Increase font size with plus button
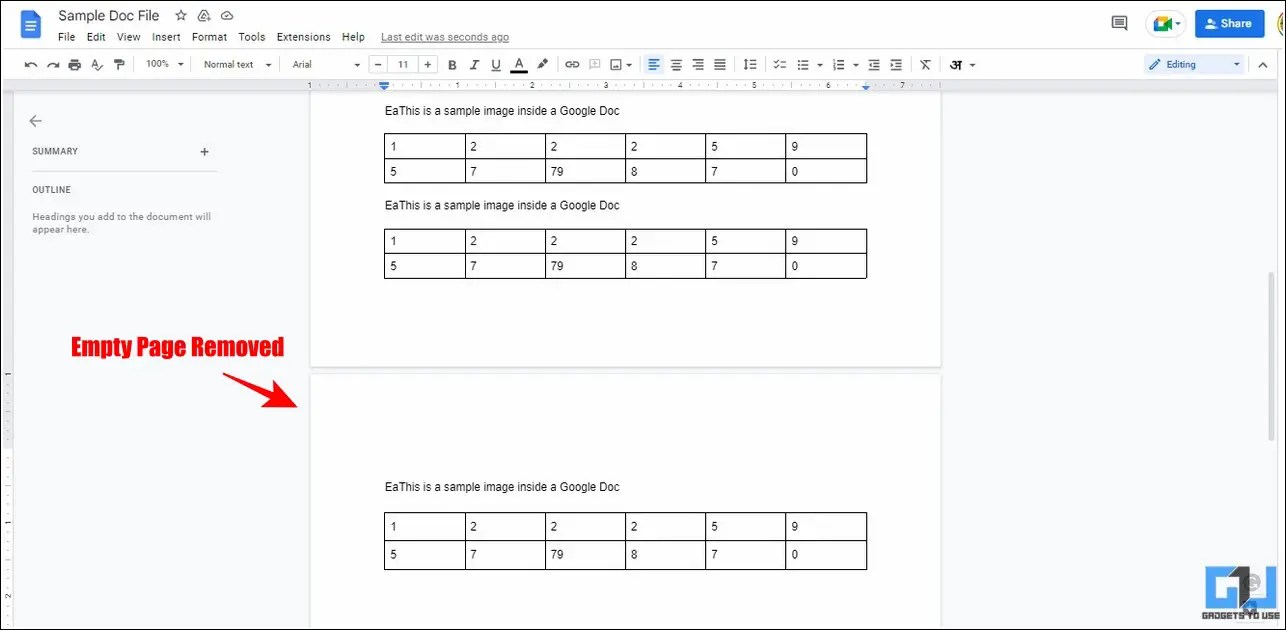The width and height of the screenshot is (1286, 630). (x=428, y=64)
